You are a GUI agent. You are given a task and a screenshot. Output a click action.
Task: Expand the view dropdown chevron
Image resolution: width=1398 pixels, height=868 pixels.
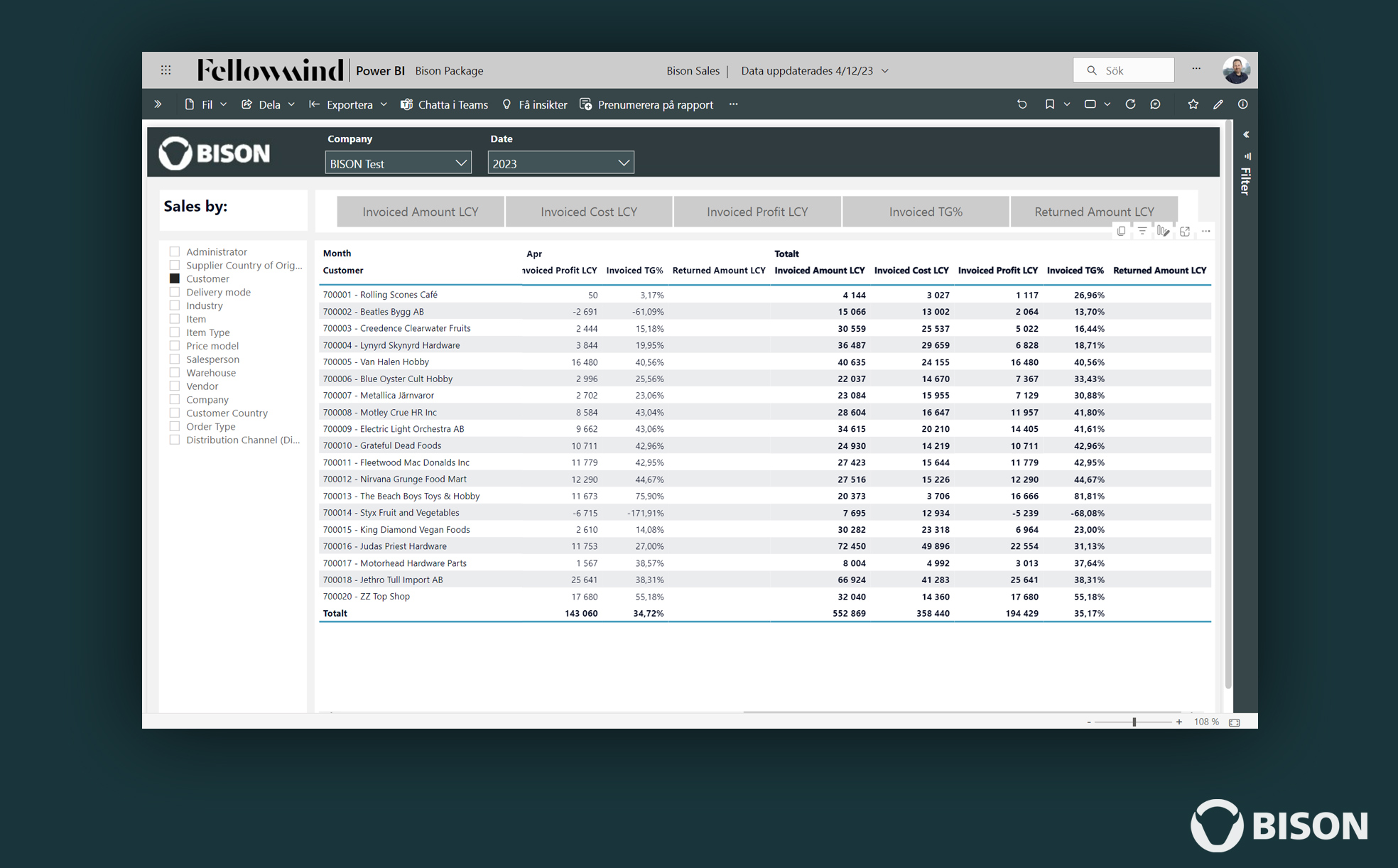[1107, 104]
